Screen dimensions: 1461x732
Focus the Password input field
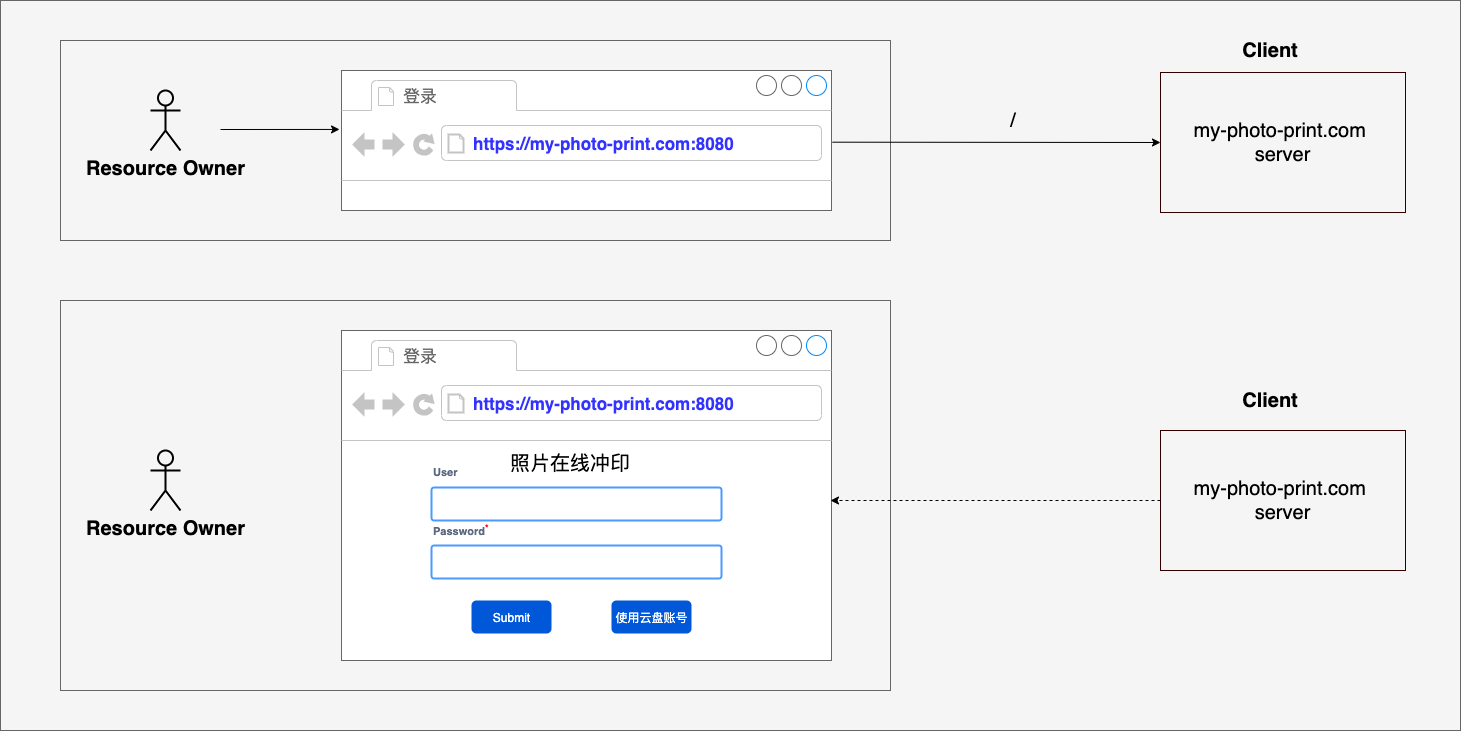pos(576,562)
